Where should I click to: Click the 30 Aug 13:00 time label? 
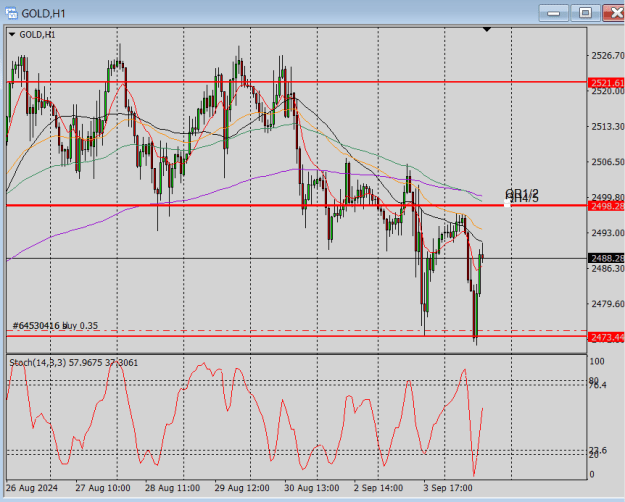[x=312, y=488]
